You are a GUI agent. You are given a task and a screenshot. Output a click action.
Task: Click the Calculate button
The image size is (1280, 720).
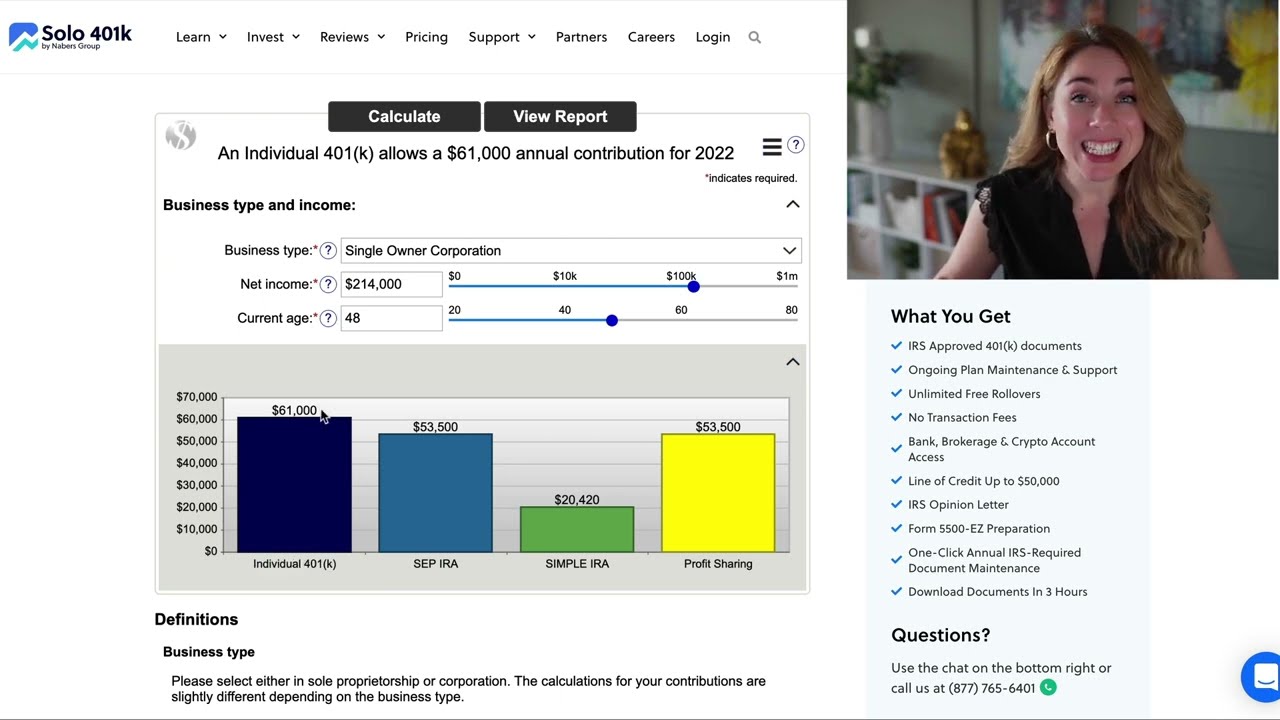pos(404,116)
